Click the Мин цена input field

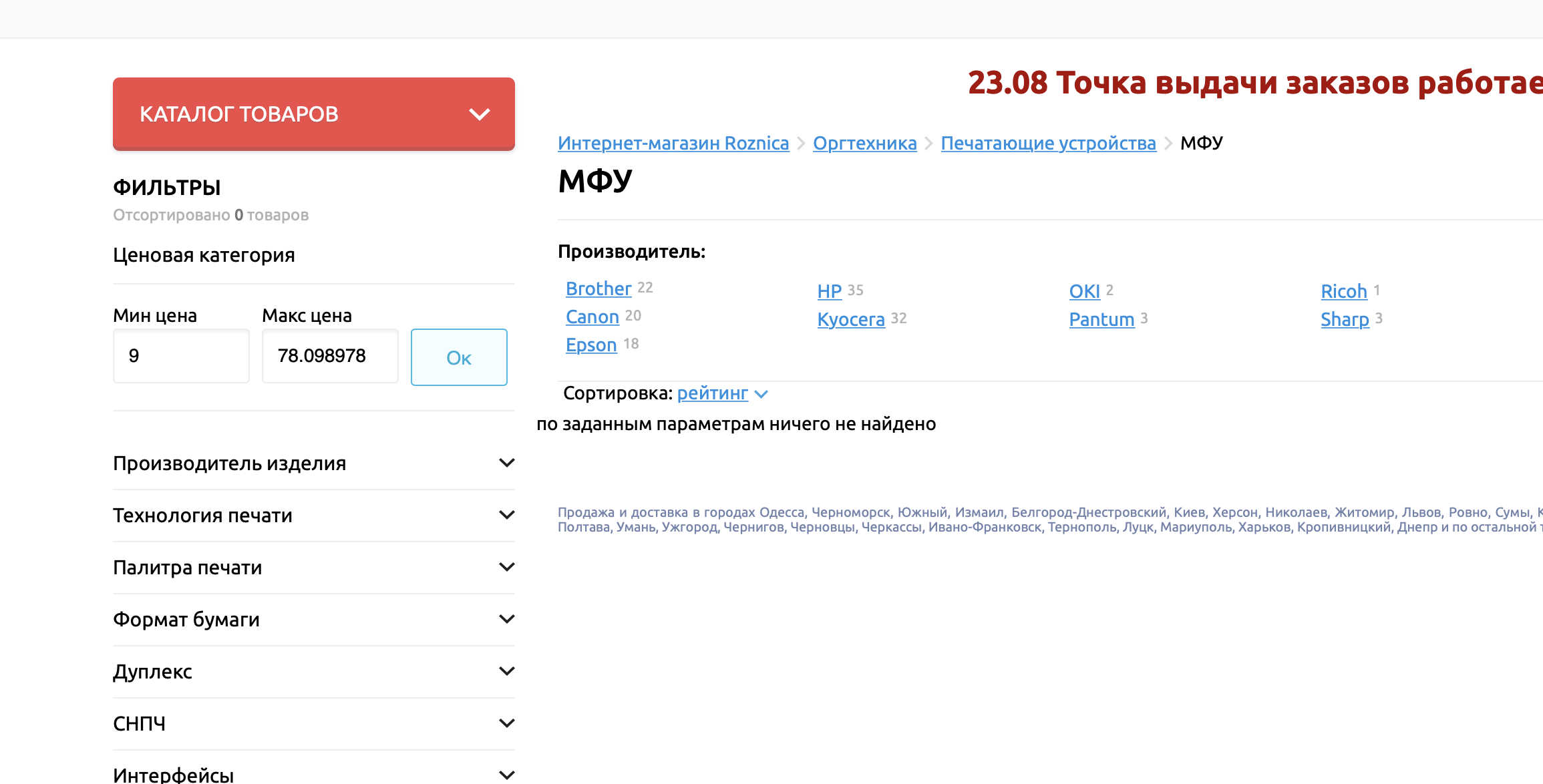pos(181,356)
